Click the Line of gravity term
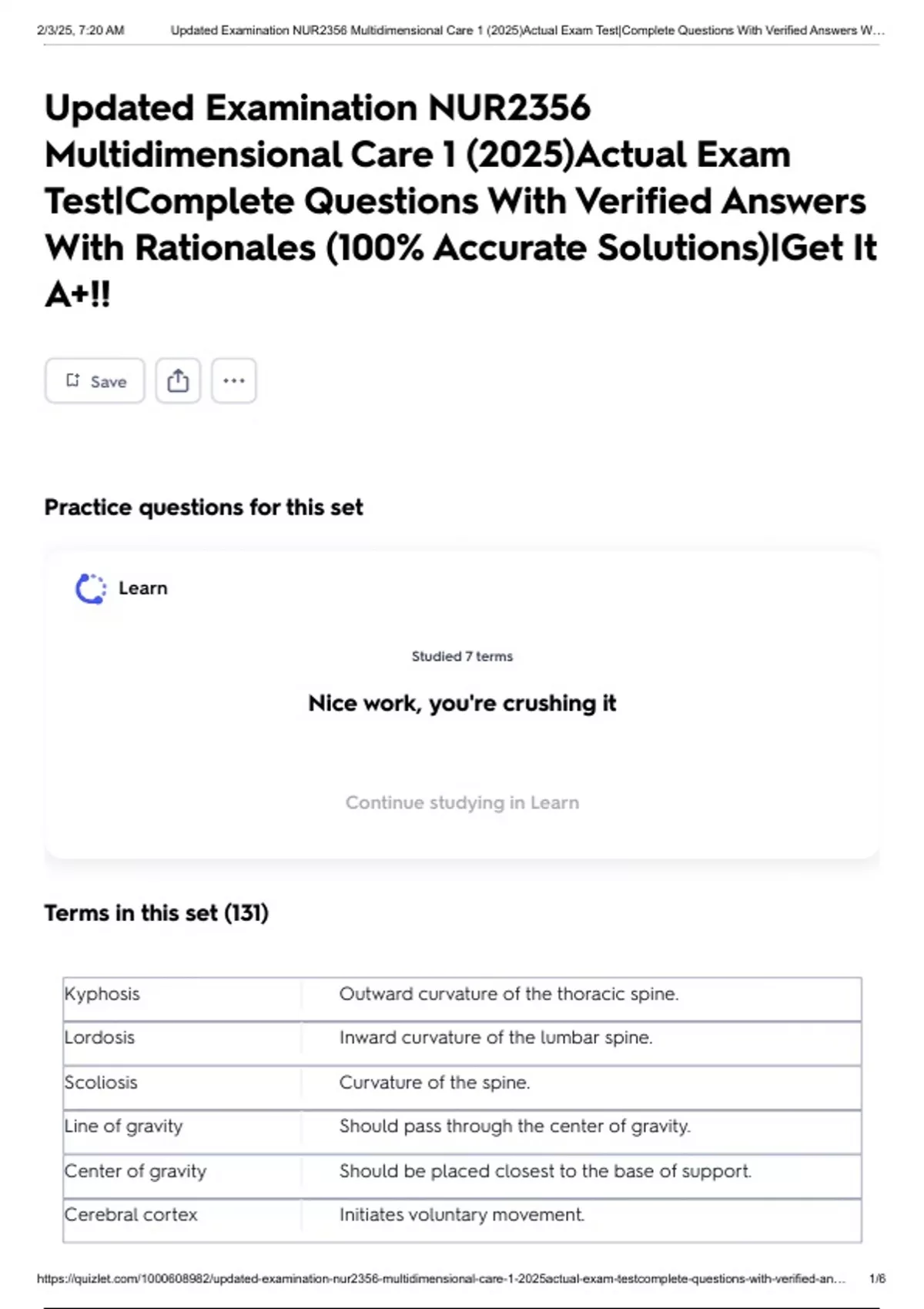Viewport: 924px width, 1309px height. [x=123, y=1127]
